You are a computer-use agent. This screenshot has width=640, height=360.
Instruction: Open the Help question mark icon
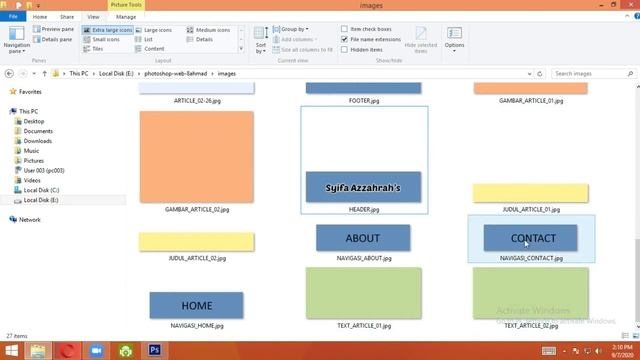pyautogui.click(x=637, y=16)
